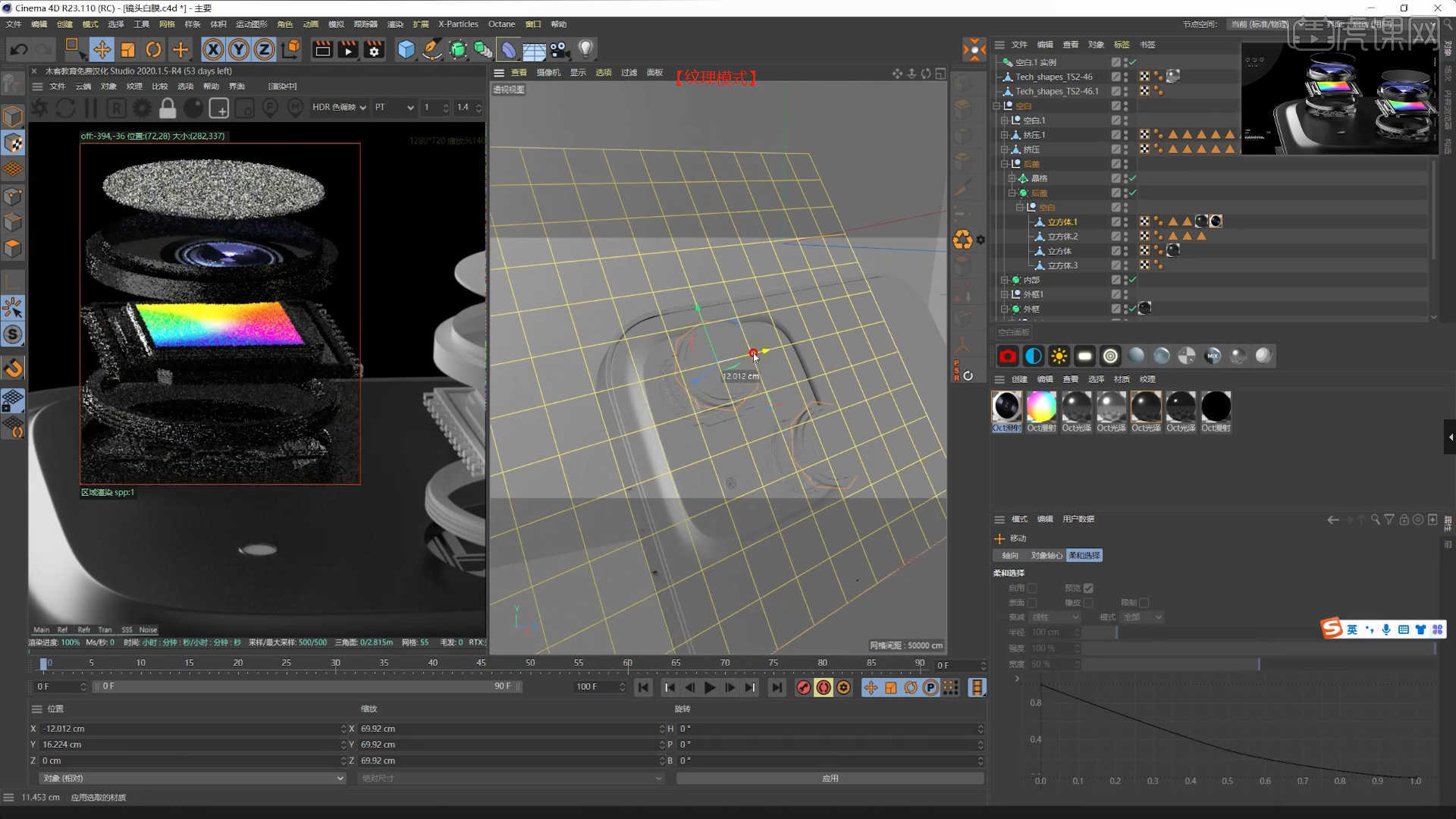Screen dimensions: 1456x819
Task: Open Render Settings from the toolbar
Action: (x=374, y=49)
